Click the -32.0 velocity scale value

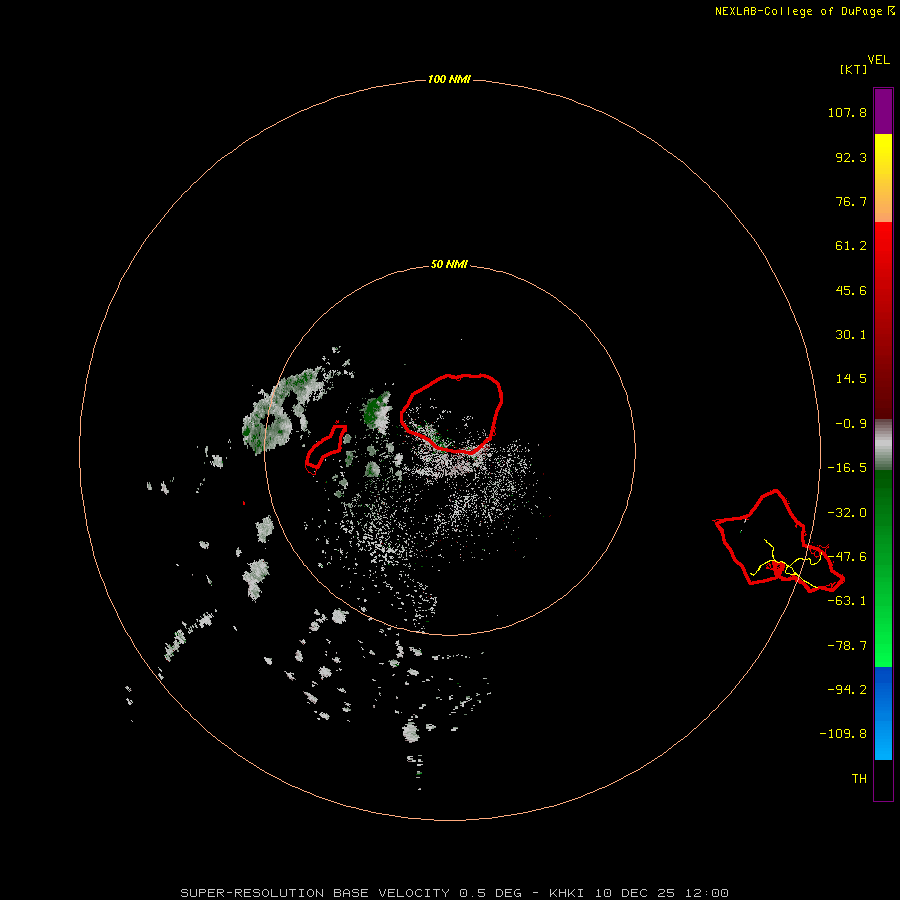tap(847, 513)
